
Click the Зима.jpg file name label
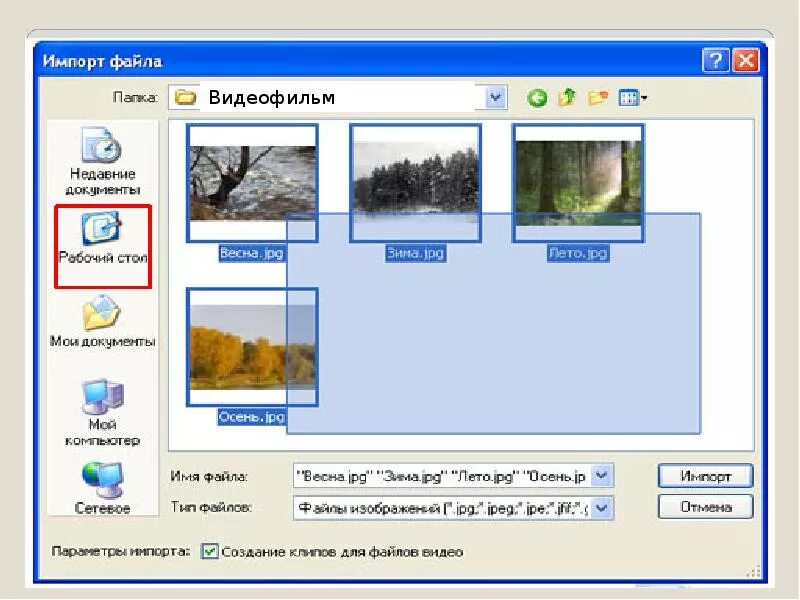[x=415, y=253]
